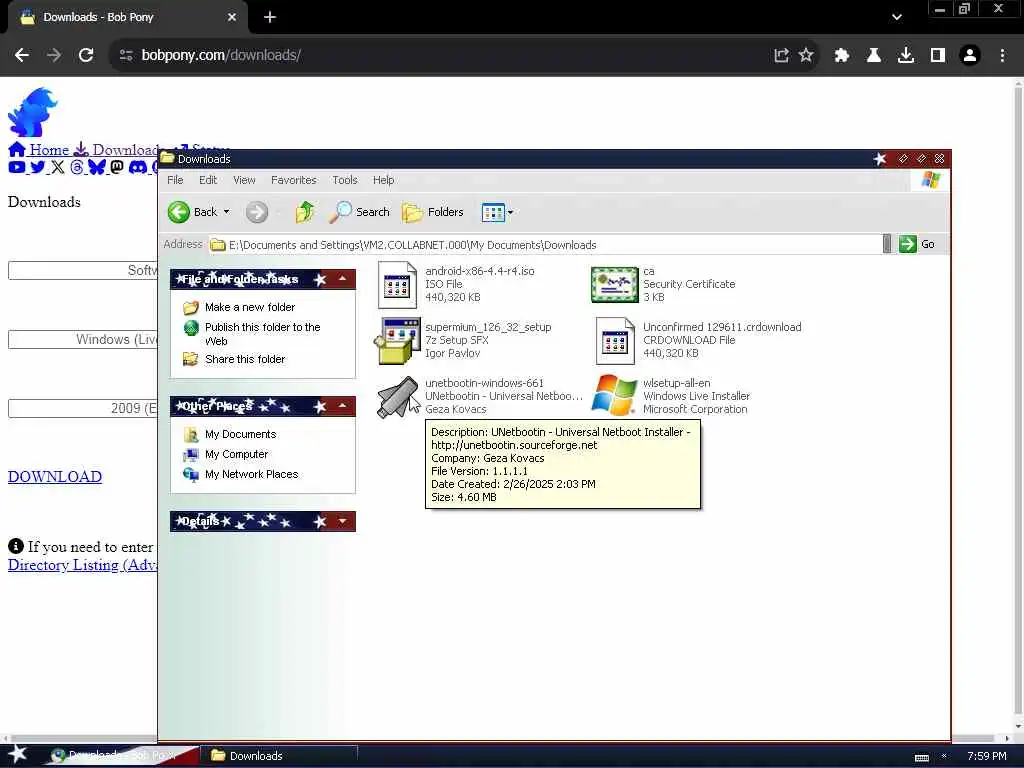Collapse the Other Places panel
This screenshot has width=1024, height=768.
pos(342,406)
